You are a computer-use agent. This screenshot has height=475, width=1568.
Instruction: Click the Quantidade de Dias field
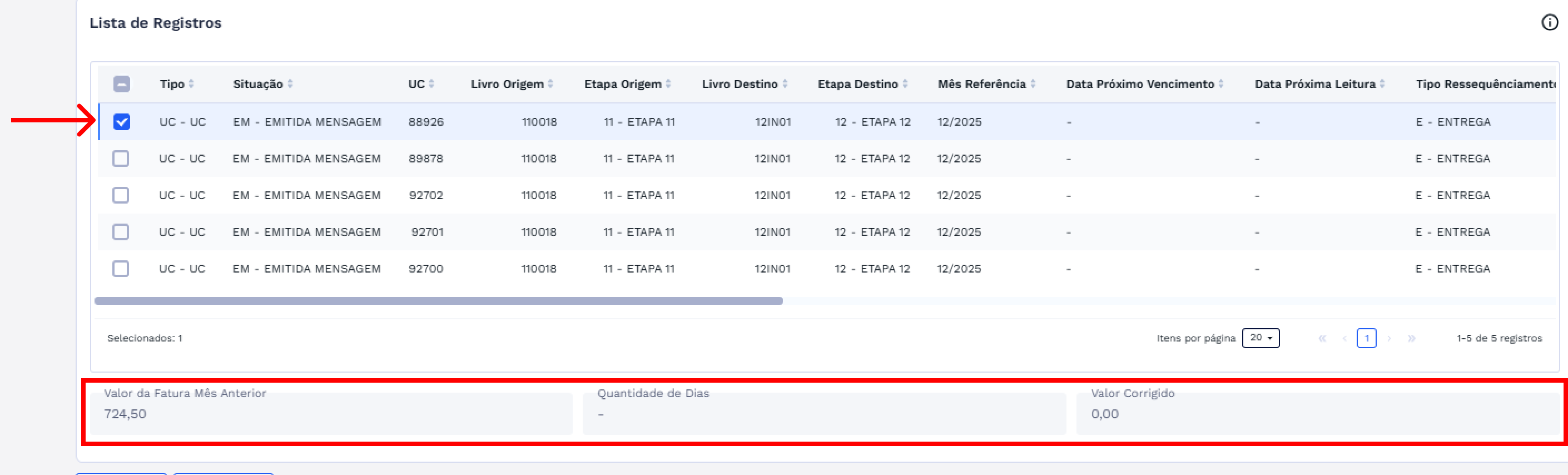824,413
